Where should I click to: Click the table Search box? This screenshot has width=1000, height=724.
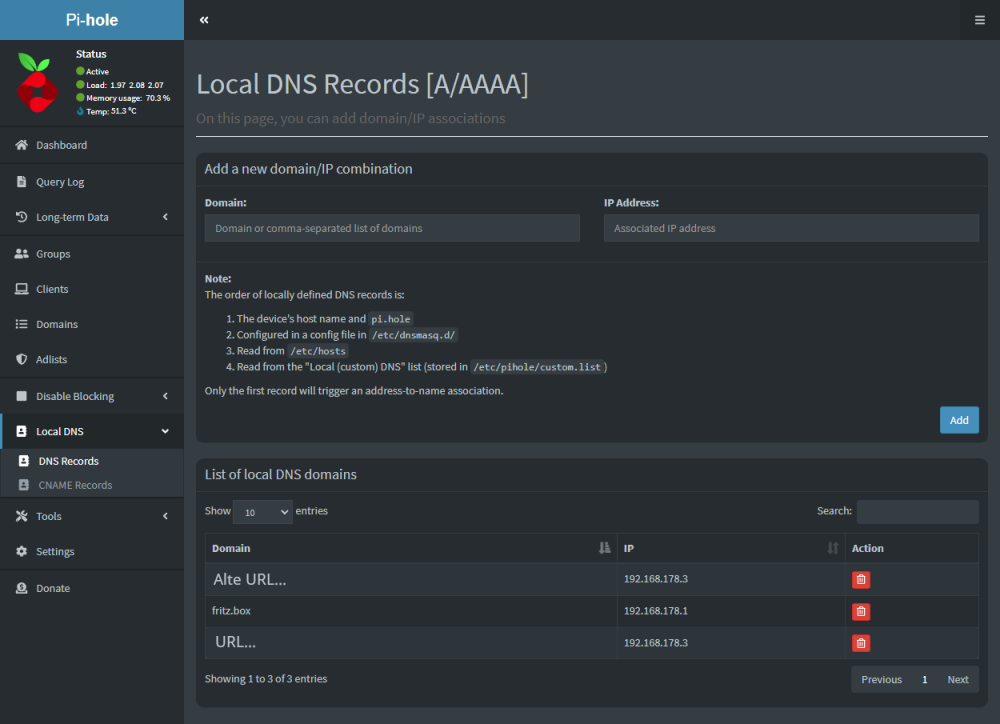pos(917,512)
